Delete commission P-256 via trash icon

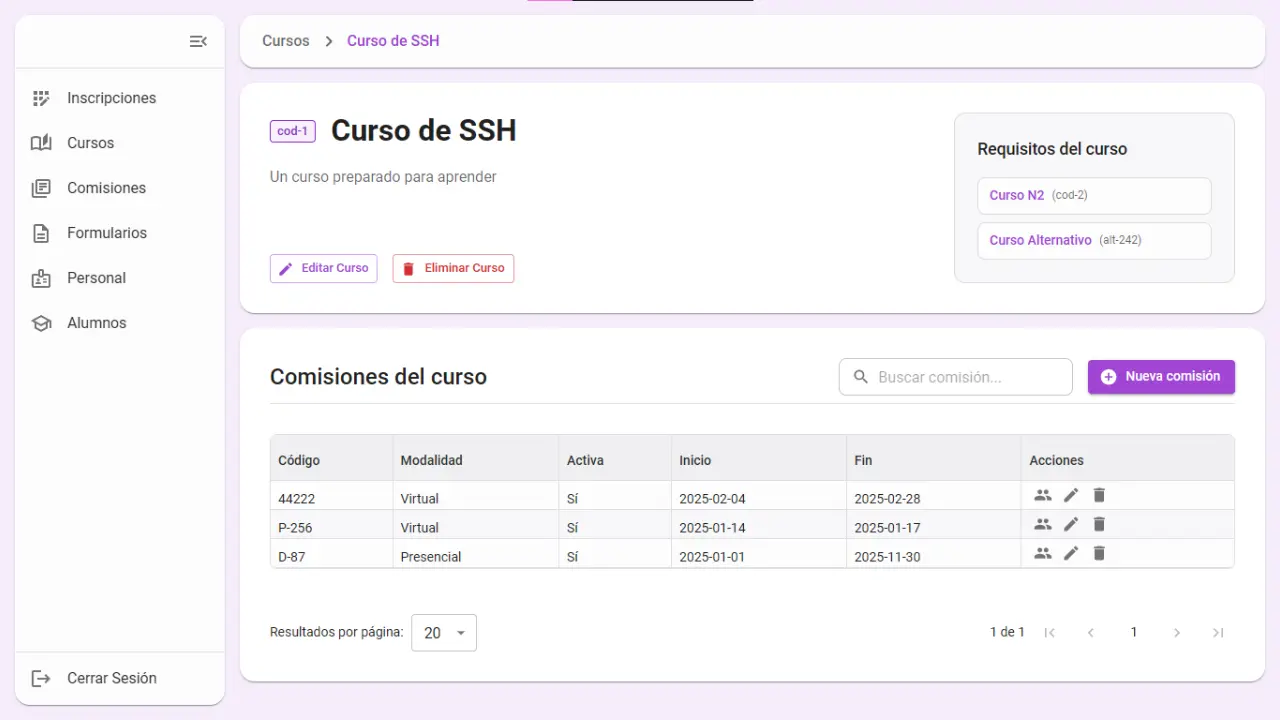tap(1099, 524)
